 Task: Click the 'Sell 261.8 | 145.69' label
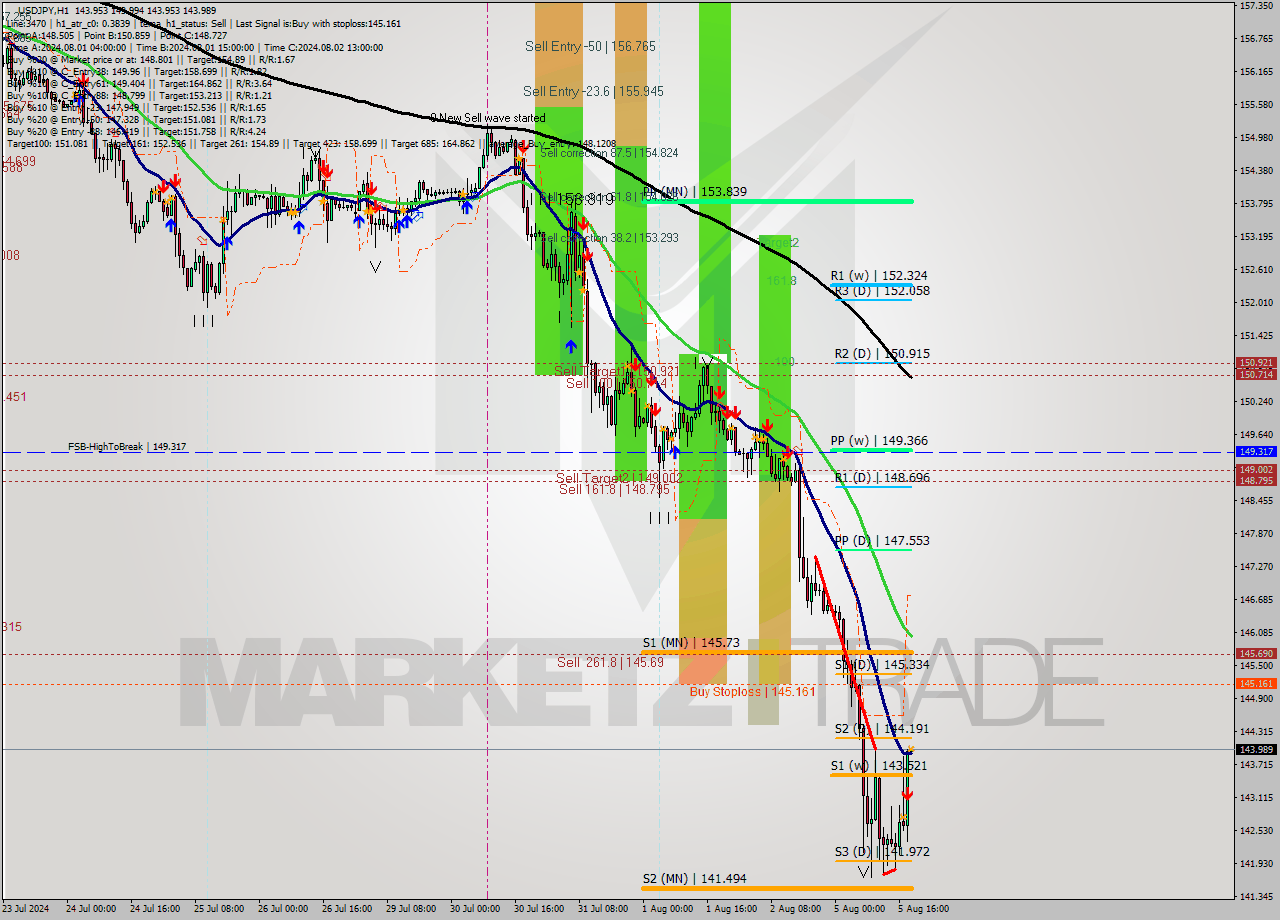pos(610,662)
